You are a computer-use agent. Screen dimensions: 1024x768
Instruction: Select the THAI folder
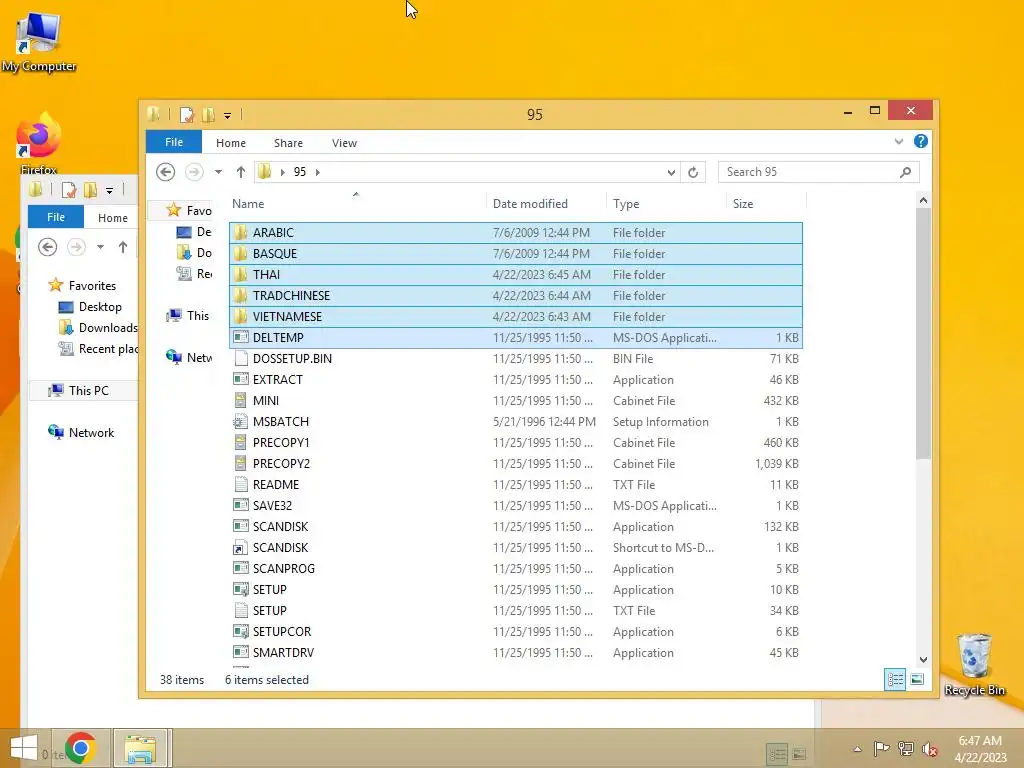[x=516, y=274]
